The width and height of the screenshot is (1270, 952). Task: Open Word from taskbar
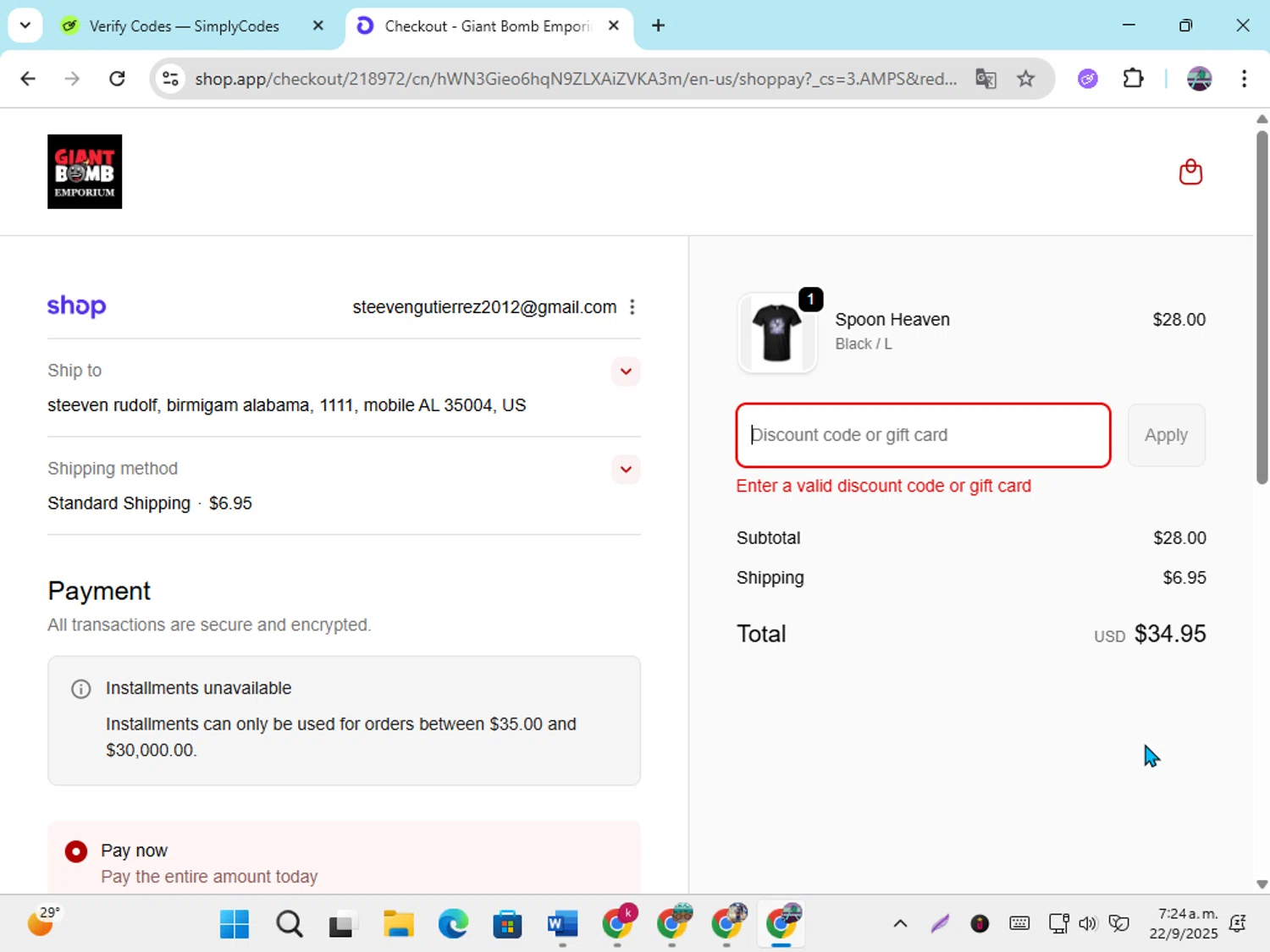click(x=562, y=924)
